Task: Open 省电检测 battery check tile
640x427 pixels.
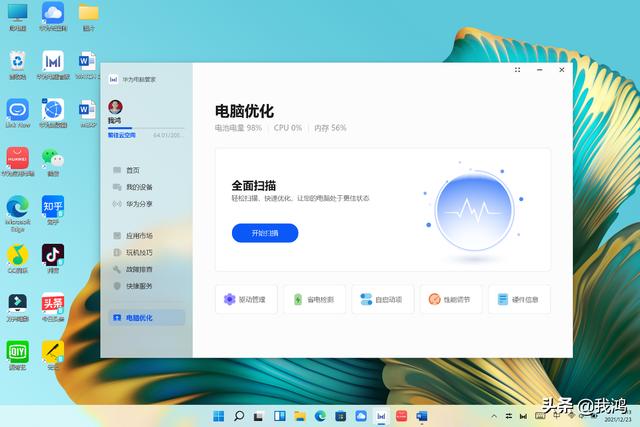Action: 314,299
